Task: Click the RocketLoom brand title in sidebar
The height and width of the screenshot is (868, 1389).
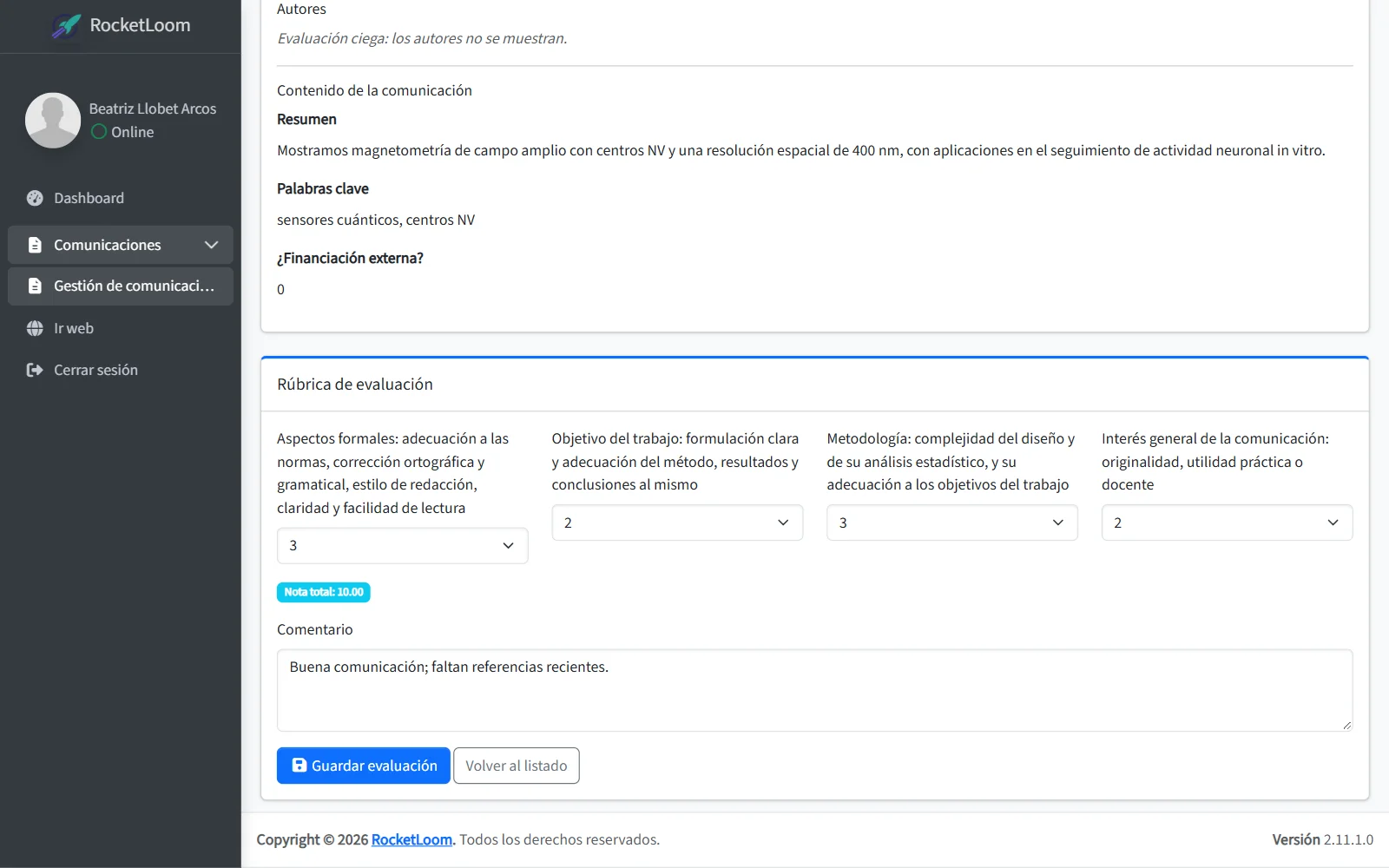Action: click(x=140, y=25)
